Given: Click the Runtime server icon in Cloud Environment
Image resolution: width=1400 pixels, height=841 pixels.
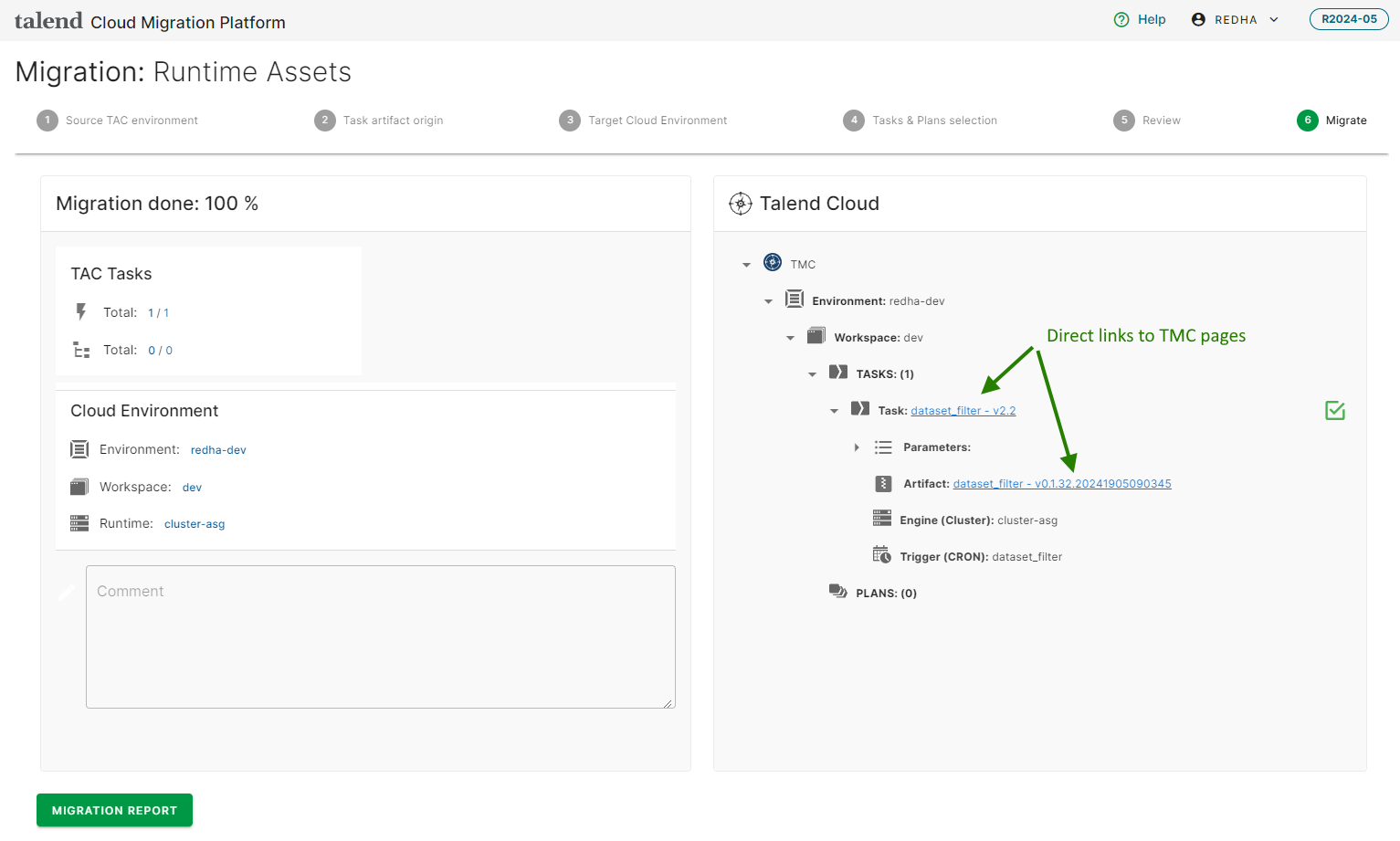Looking at the screenshot, I should [x=79, y=523].
